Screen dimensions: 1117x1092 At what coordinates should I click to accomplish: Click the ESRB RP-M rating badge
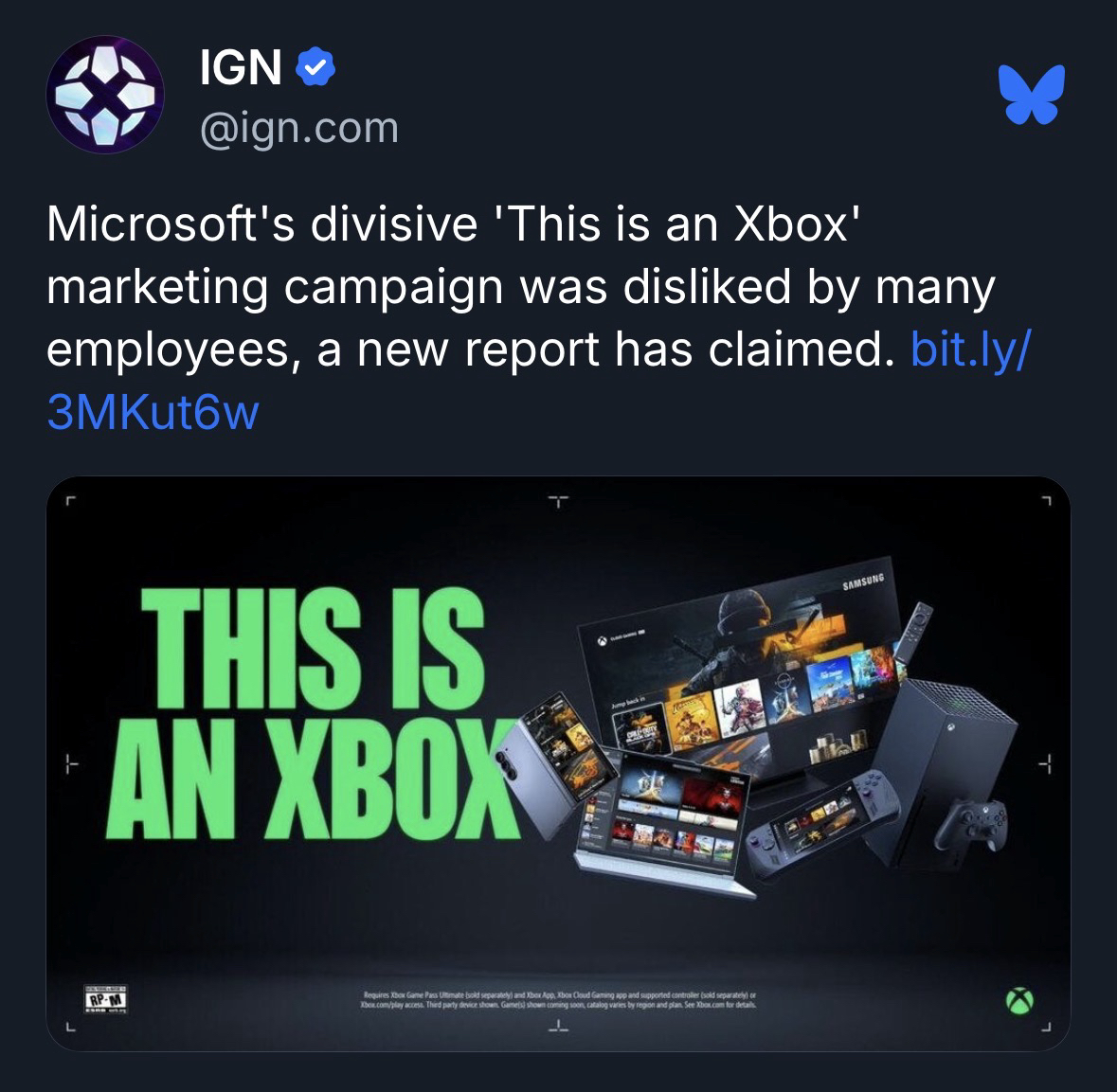[x=105, y=998]
